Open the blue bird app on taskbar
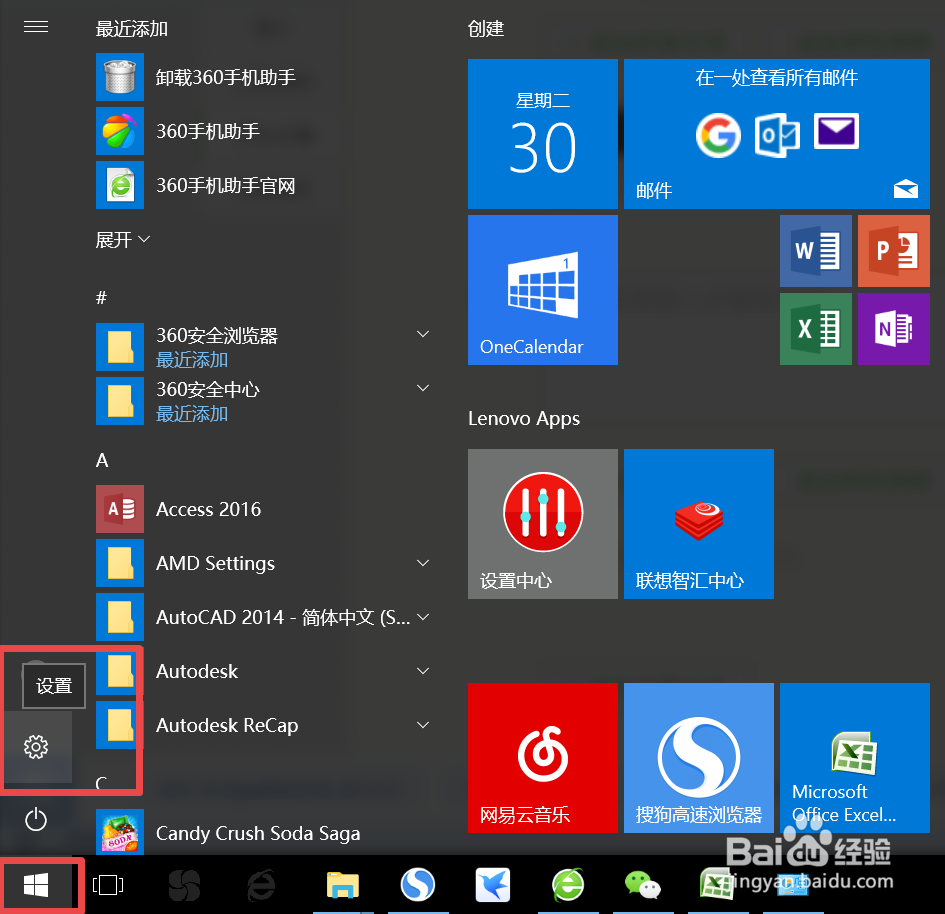Screen dimensions: 945x914 (x=493, y=884)
